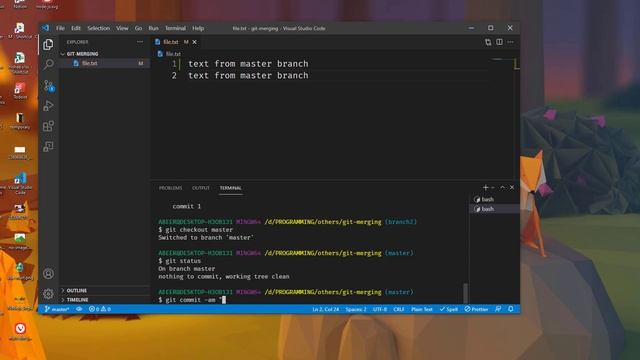Screen dimensions: 640x360
Task: Select file.txt in the Explorer tree
Action: tap(105, 63)
